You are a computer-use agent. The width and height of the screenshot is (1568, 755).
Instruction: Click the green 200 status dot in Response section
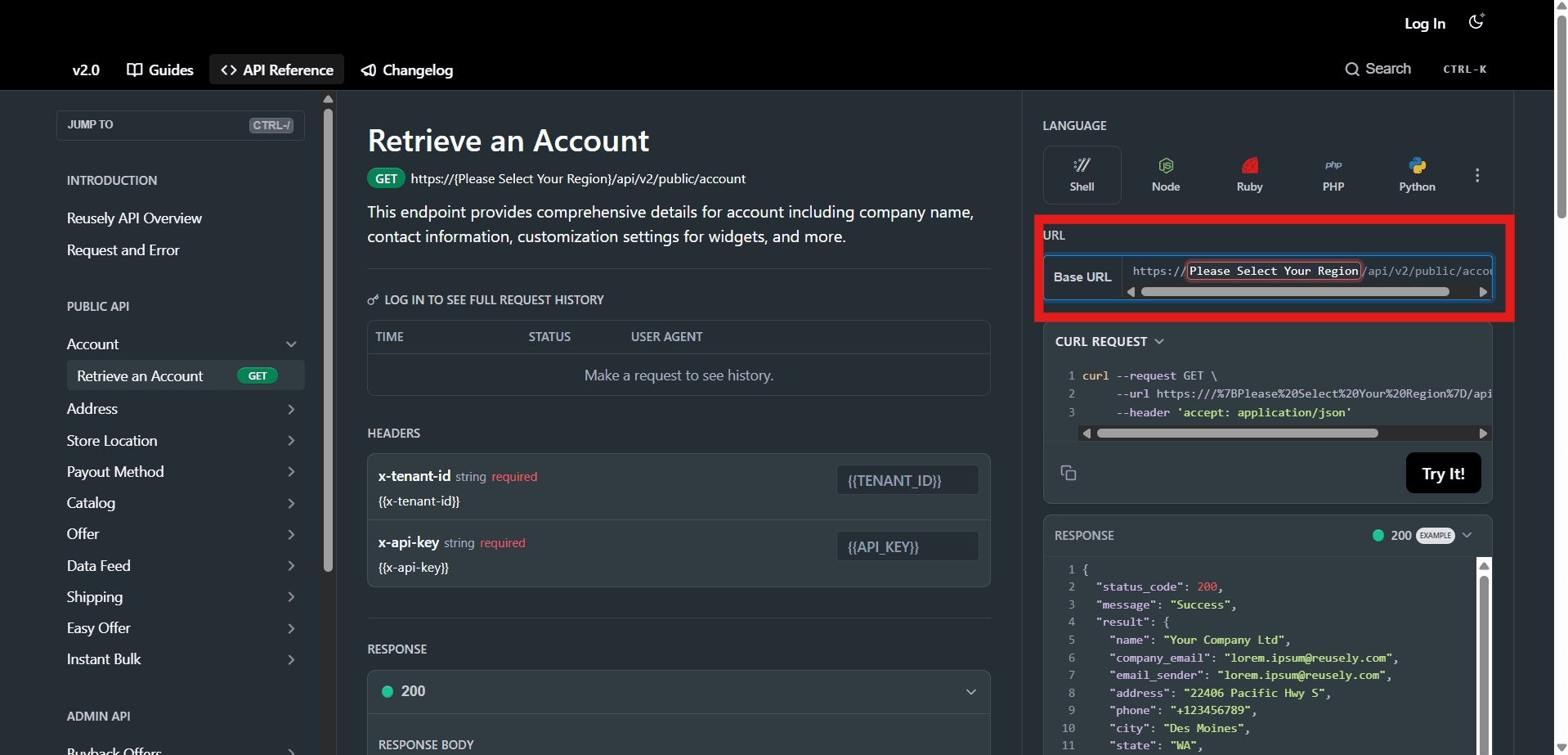click(x=388, y=691)
